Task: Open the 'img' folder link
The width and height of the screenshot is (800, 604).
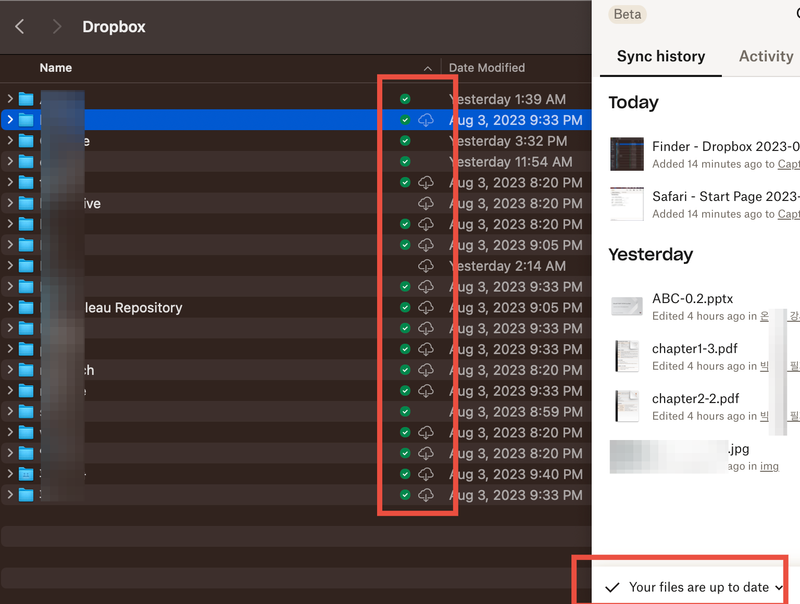Action: click(x=769, y=466)
